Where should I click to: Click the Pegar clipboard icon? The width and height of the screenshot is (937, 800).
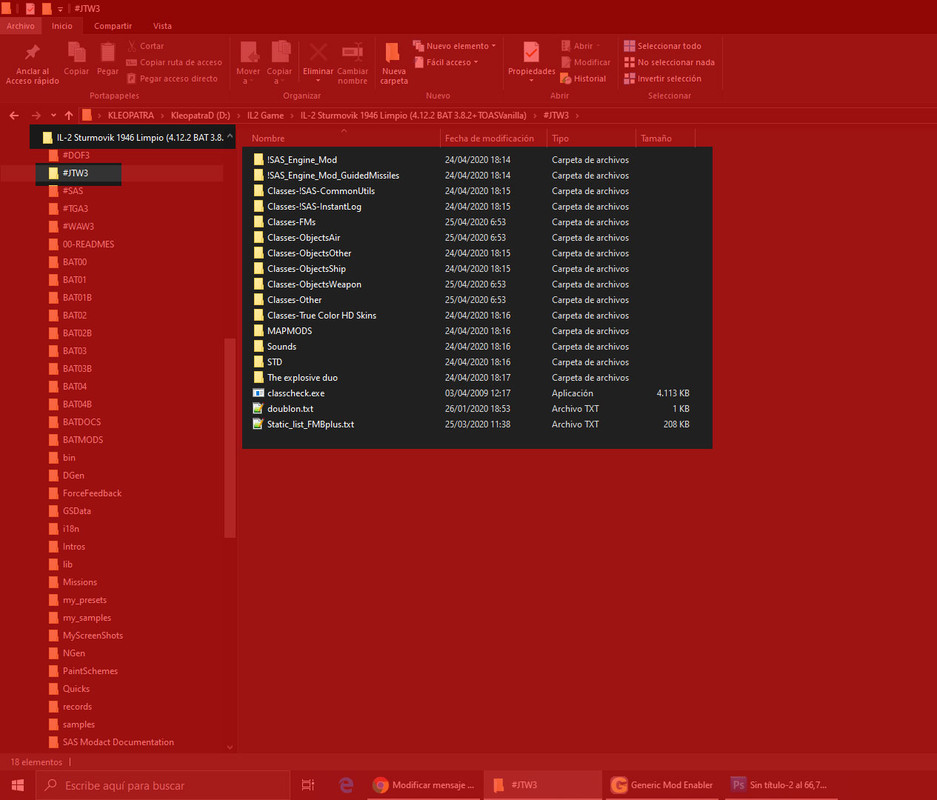pyautogui.click(x=108, y=53)
